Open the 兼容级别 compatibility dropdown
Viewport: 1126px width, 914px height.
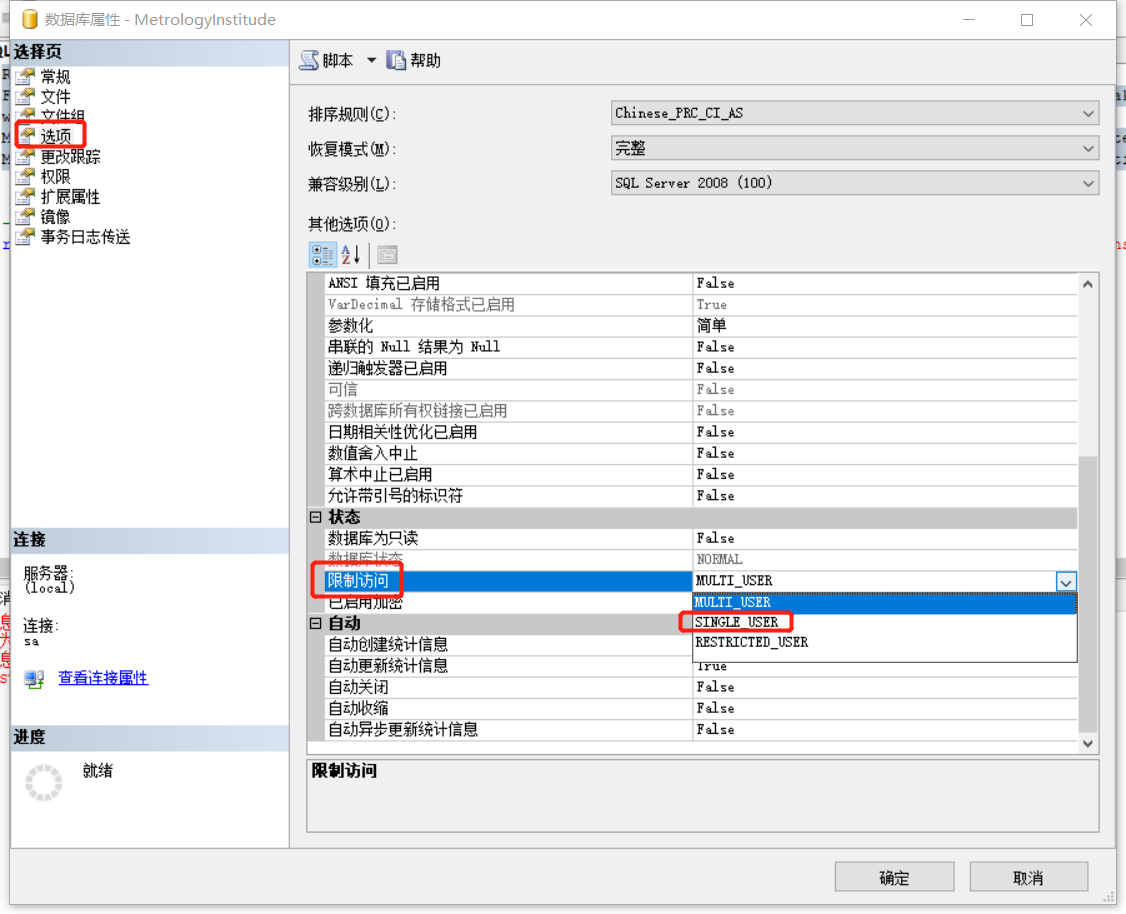coord(1086,183)
